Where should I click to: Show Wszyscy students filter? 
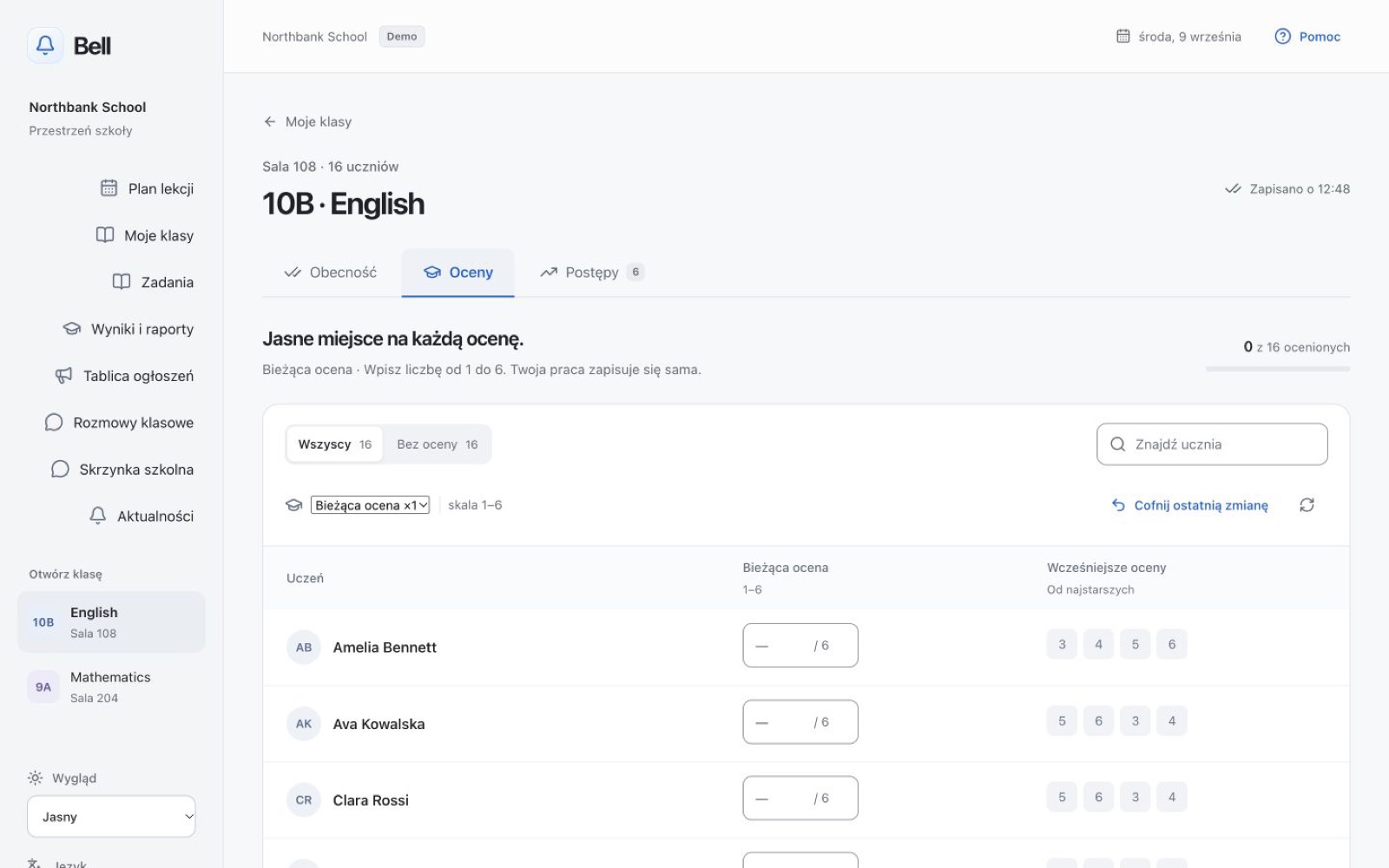(x=335, y=444)
